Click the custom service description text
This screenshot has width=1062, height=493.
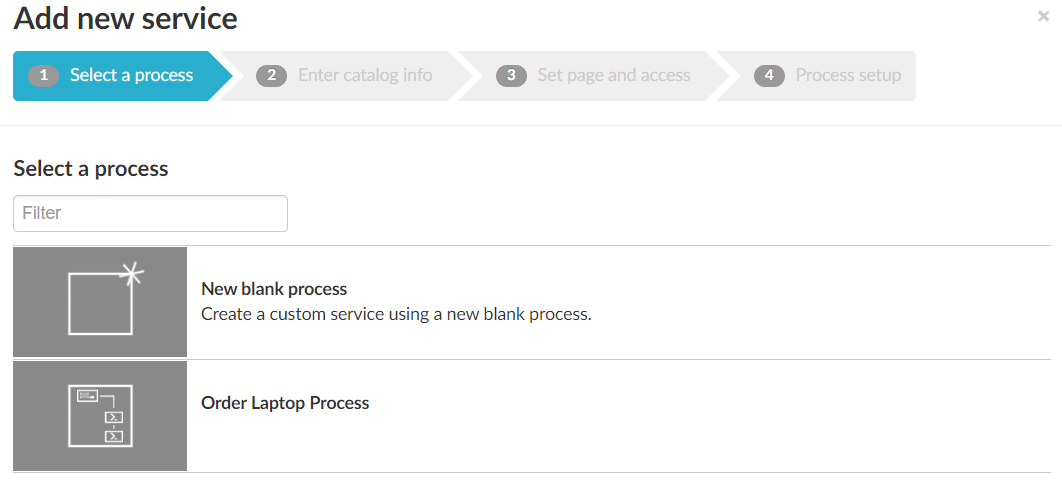[396, 314]
